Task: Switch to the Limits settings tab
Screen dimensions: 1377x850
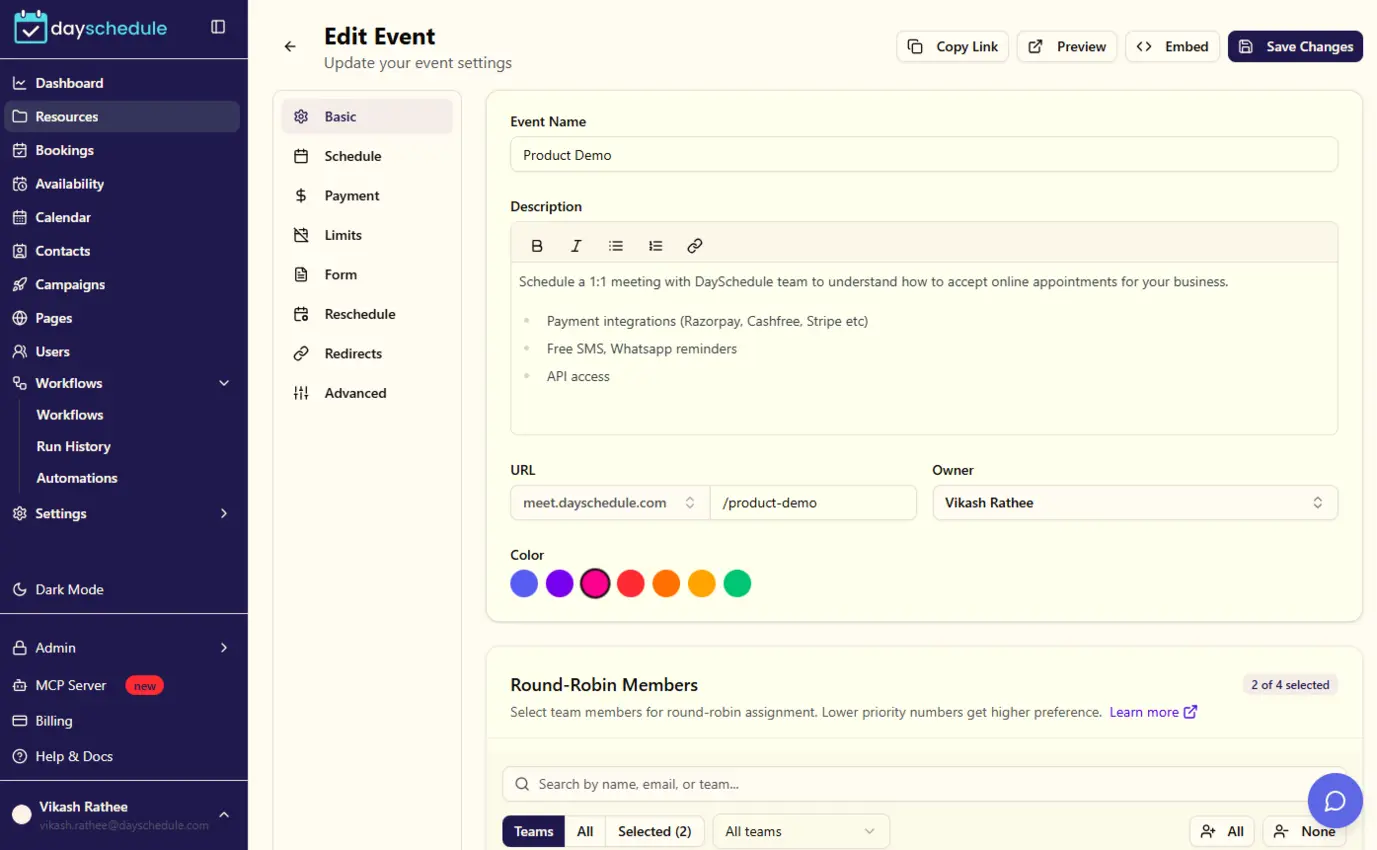Action: click(x=367, y=235)
